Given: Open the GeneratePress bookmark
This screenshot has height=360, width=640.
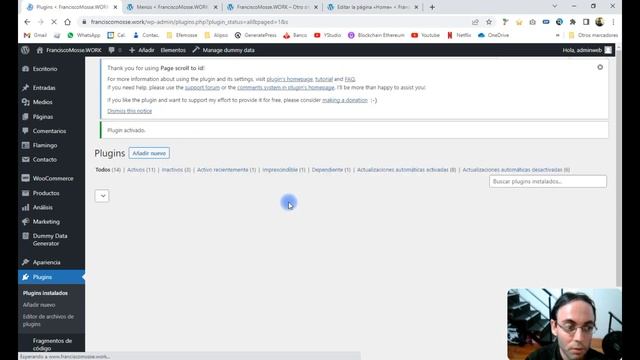Looking at the screenshot, I should point(256,36).
